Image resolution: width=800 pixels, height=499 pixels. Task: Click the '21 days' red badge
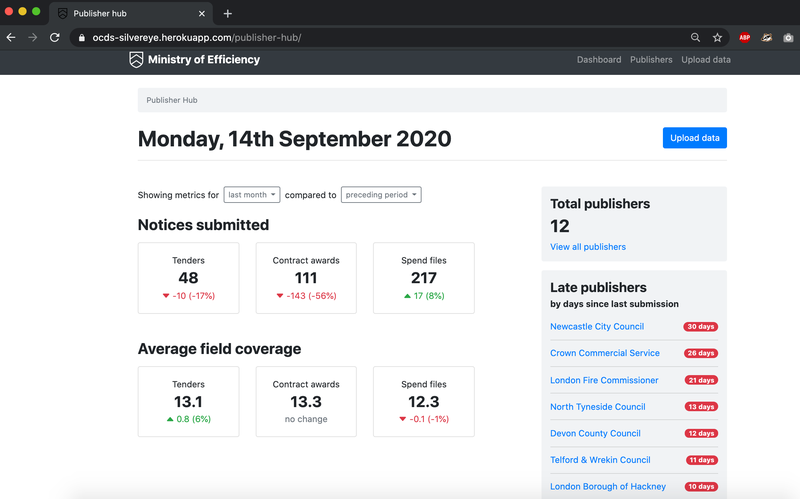(x=701, y=380)
